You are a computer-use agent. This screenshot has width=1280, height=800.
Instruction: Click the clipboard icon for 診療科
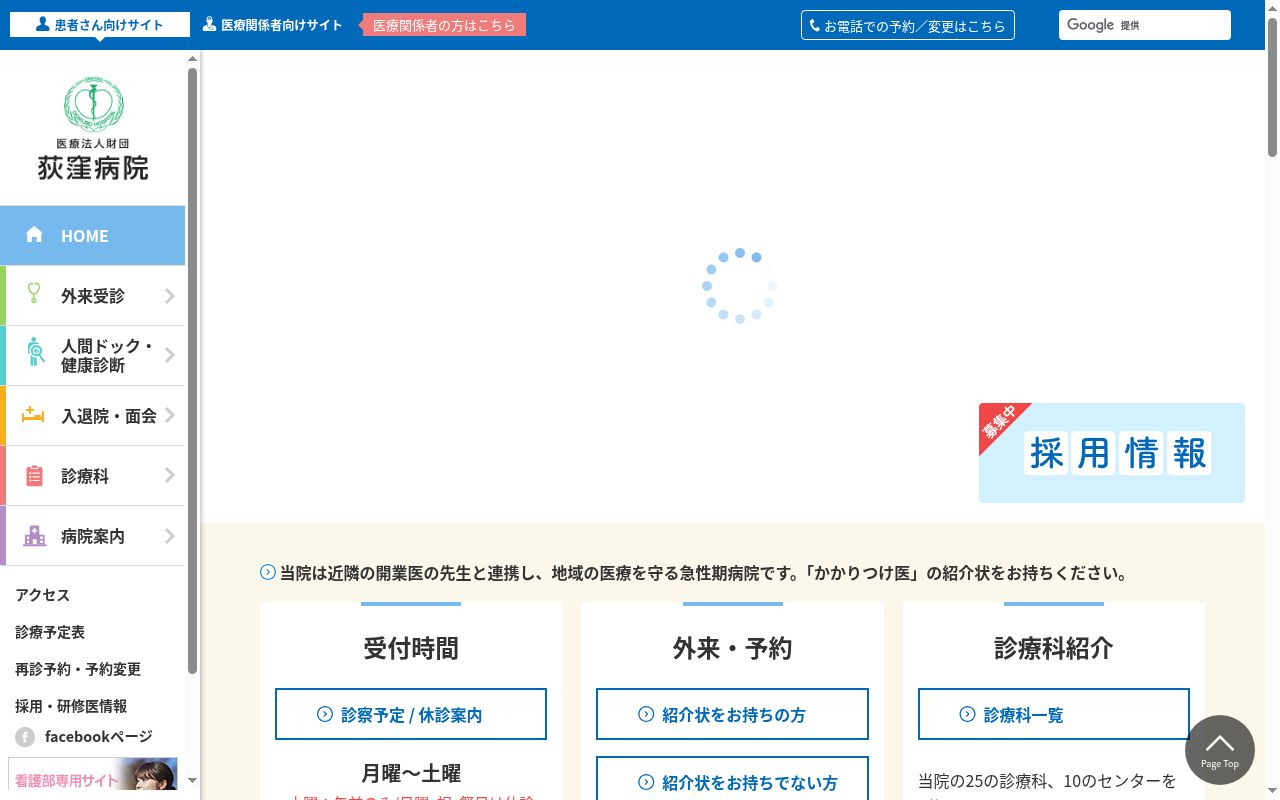[x=34, y=476]
